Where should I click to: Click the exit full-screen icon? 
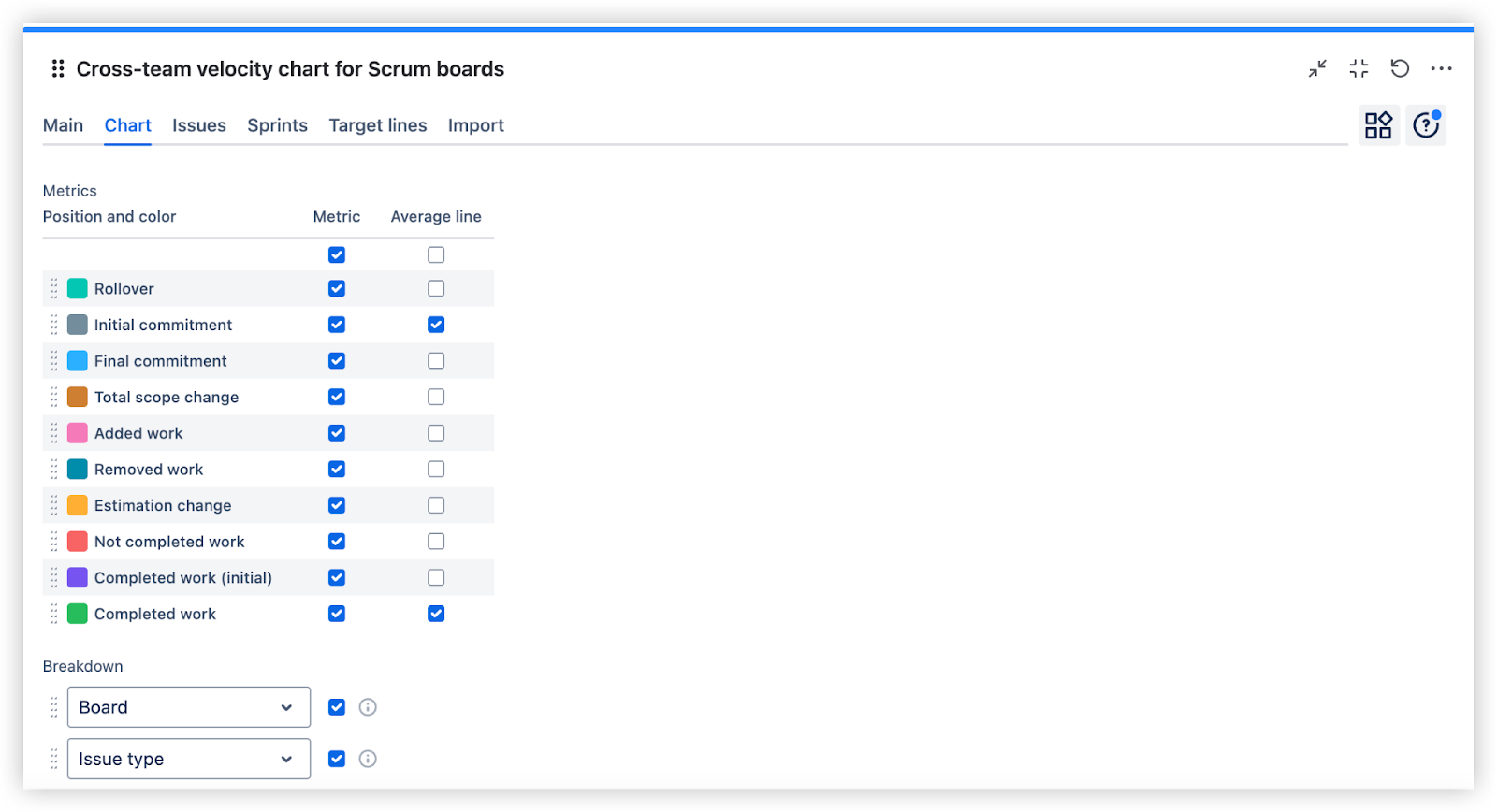[x=1359, y=68]
